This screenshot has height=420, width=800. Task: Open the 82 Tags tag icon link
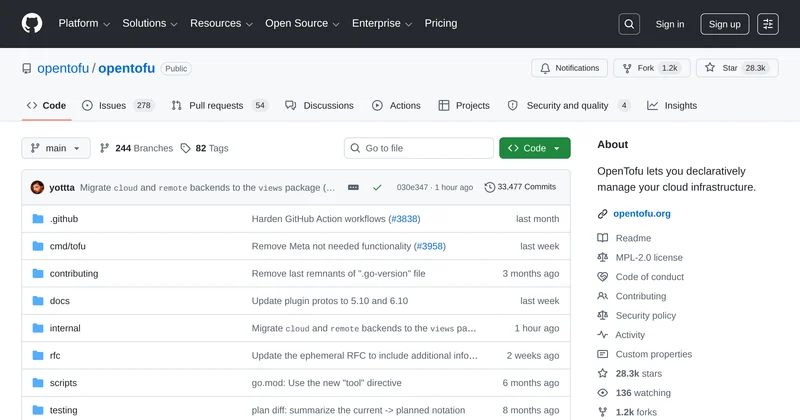click(x=204, y=148)
